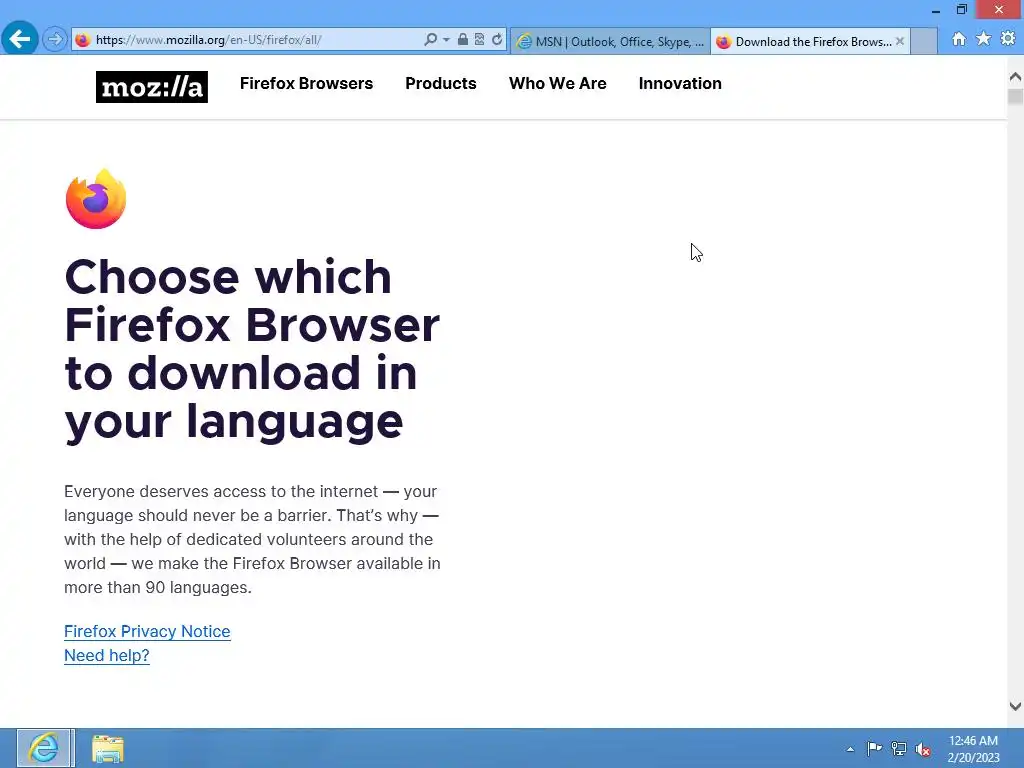Click the search magnifier in address bar
Viewport: 1024px width, 768px height.
click(430, 40)
